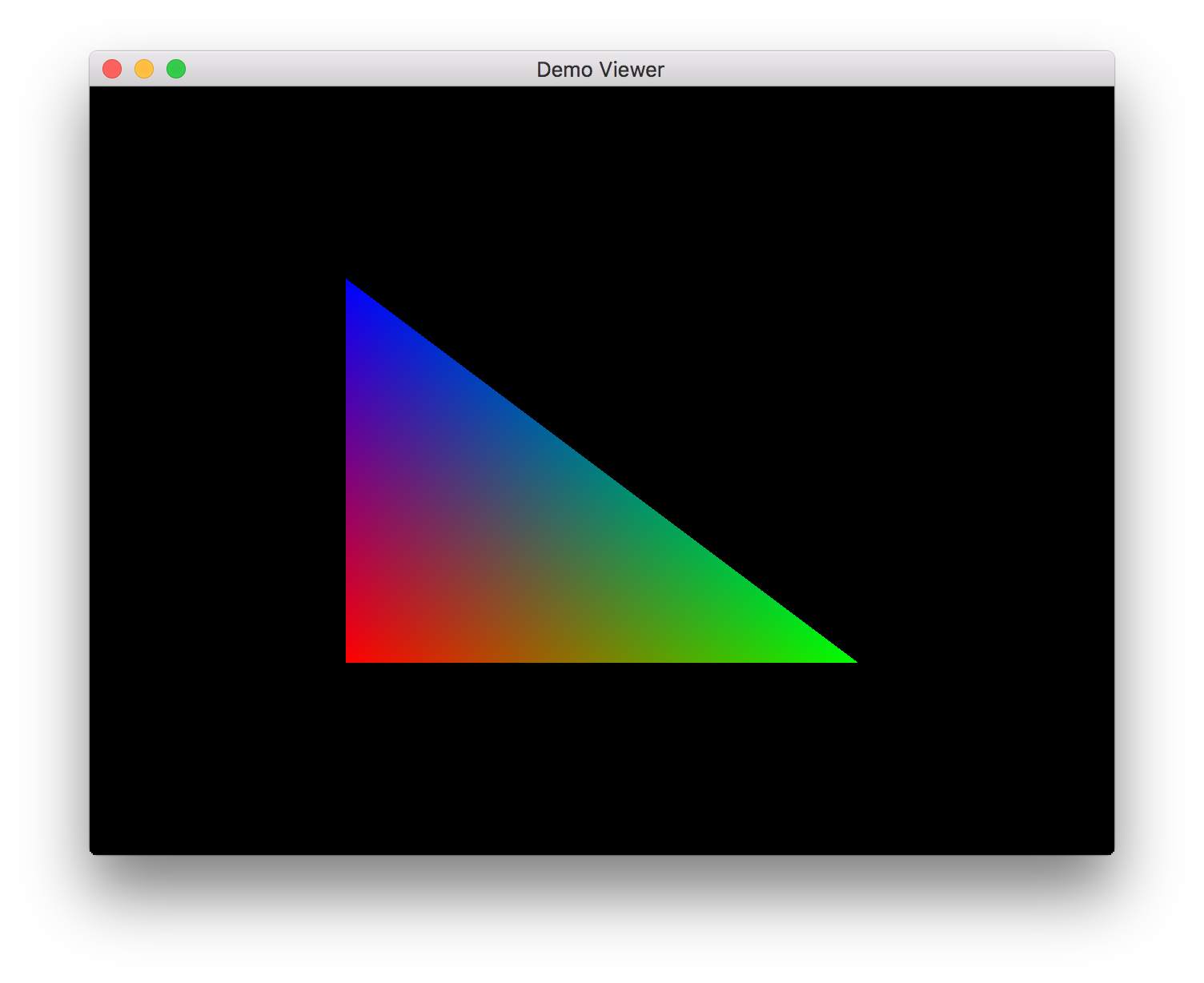Click the triangle's hypotenuse edge

pyautogui.click(x=600, y=472)
